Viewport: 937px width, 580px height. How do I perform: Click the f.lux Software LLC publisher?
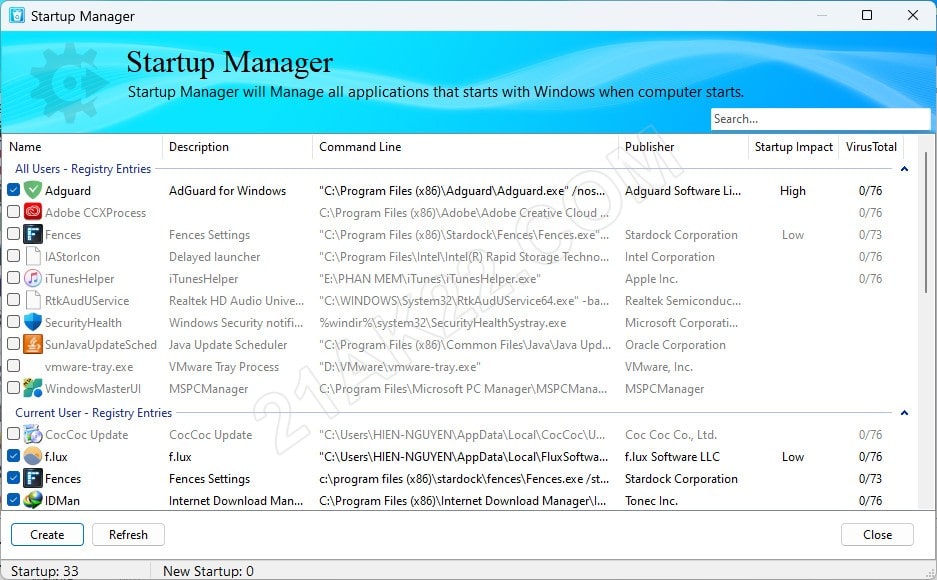[x=672, y=457]
